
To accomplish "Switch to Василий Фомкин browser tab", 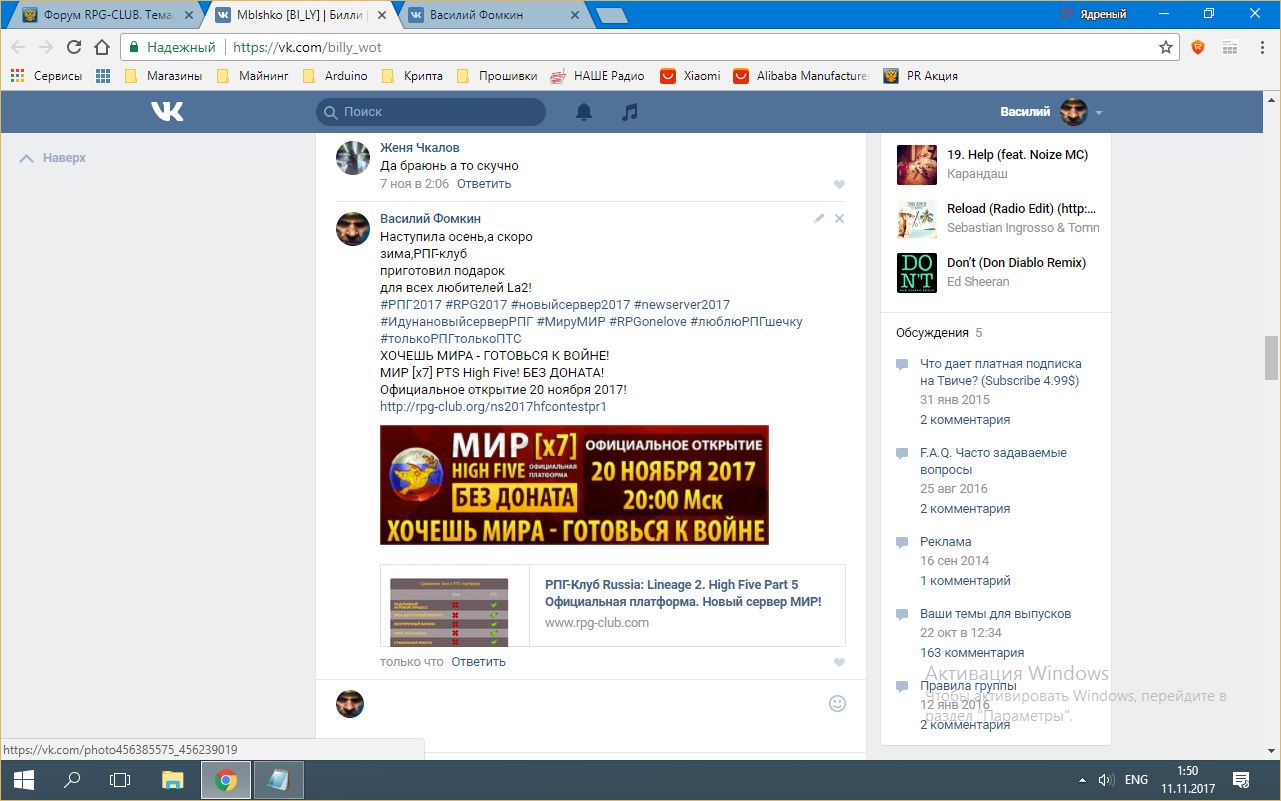I will 486,15.
